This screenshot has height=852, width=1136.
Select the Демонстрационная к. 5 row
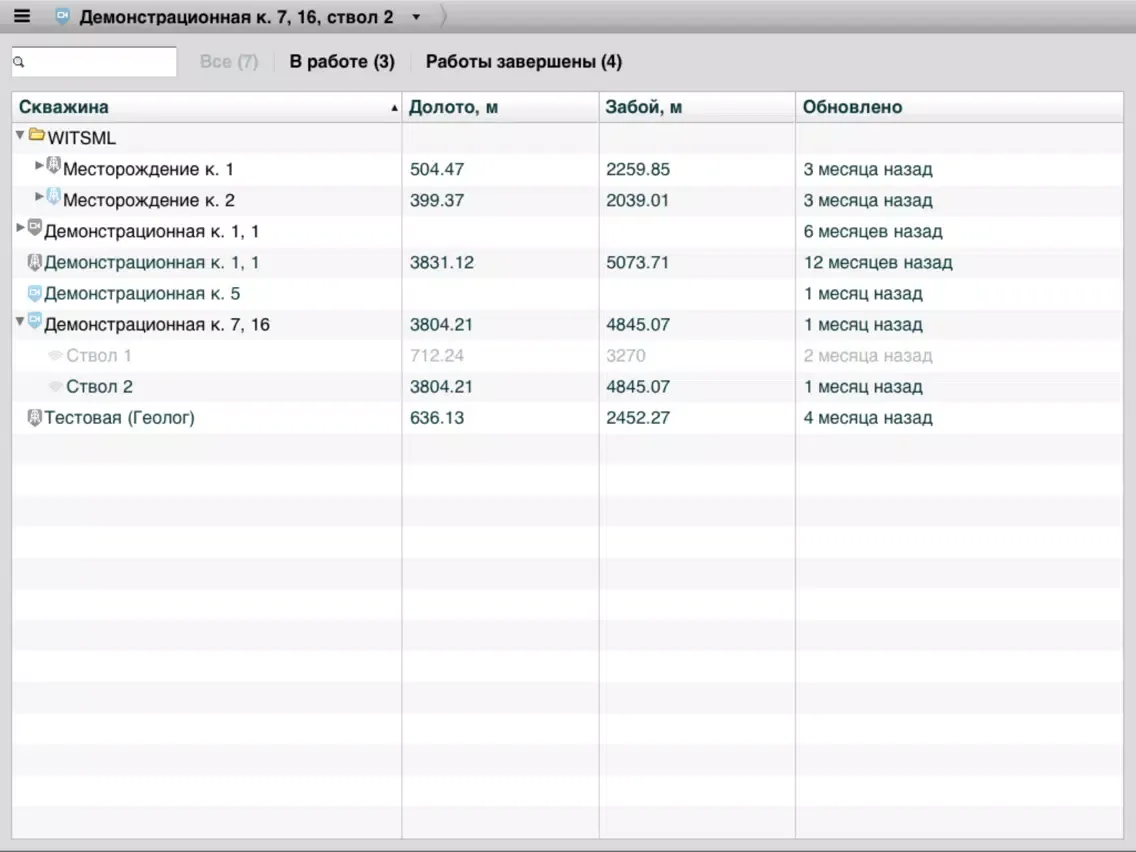567,293
